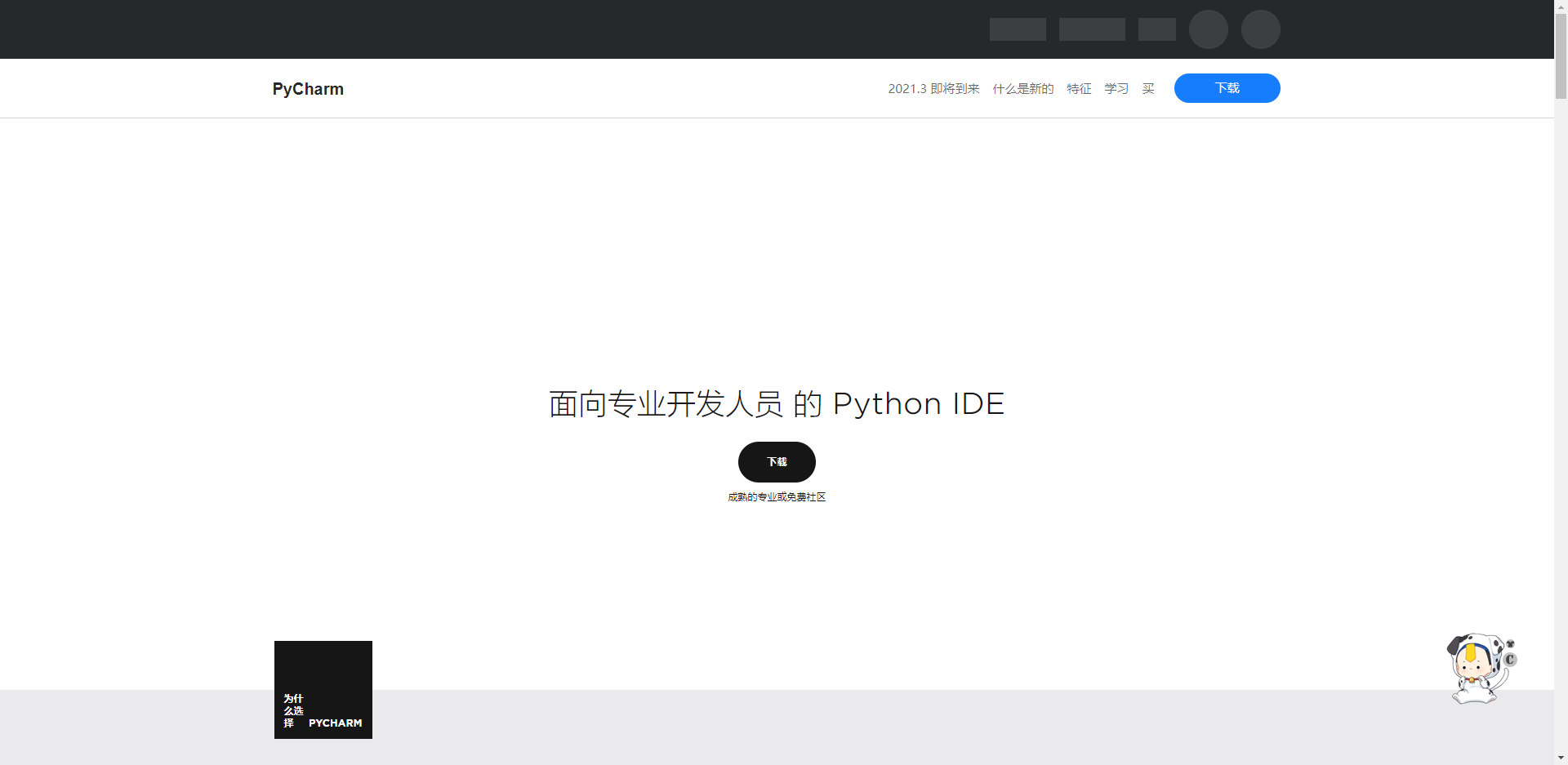Screen dimensions: 1568x765
Task: Click the blue 下载 button in header
Action: click(x=1227, y=88)
